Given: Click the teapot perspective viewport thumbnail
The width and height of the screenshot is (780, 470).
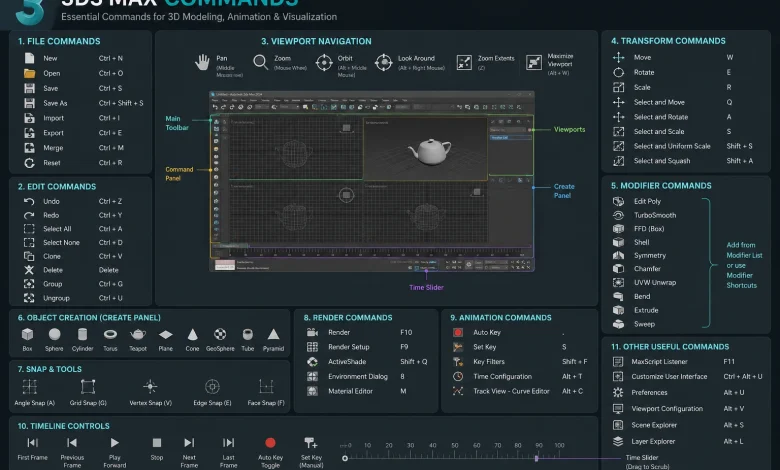Looking at the screenshot, I should coord(425,149).
